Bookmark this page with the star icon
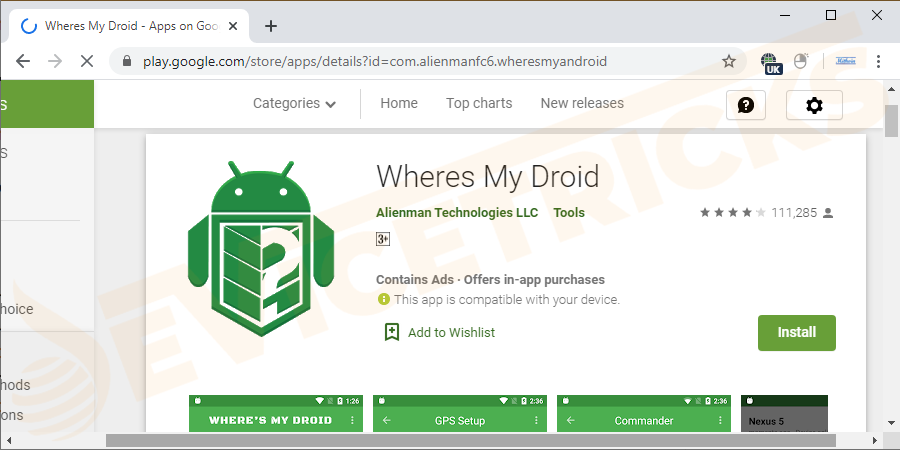 (729, 61)
